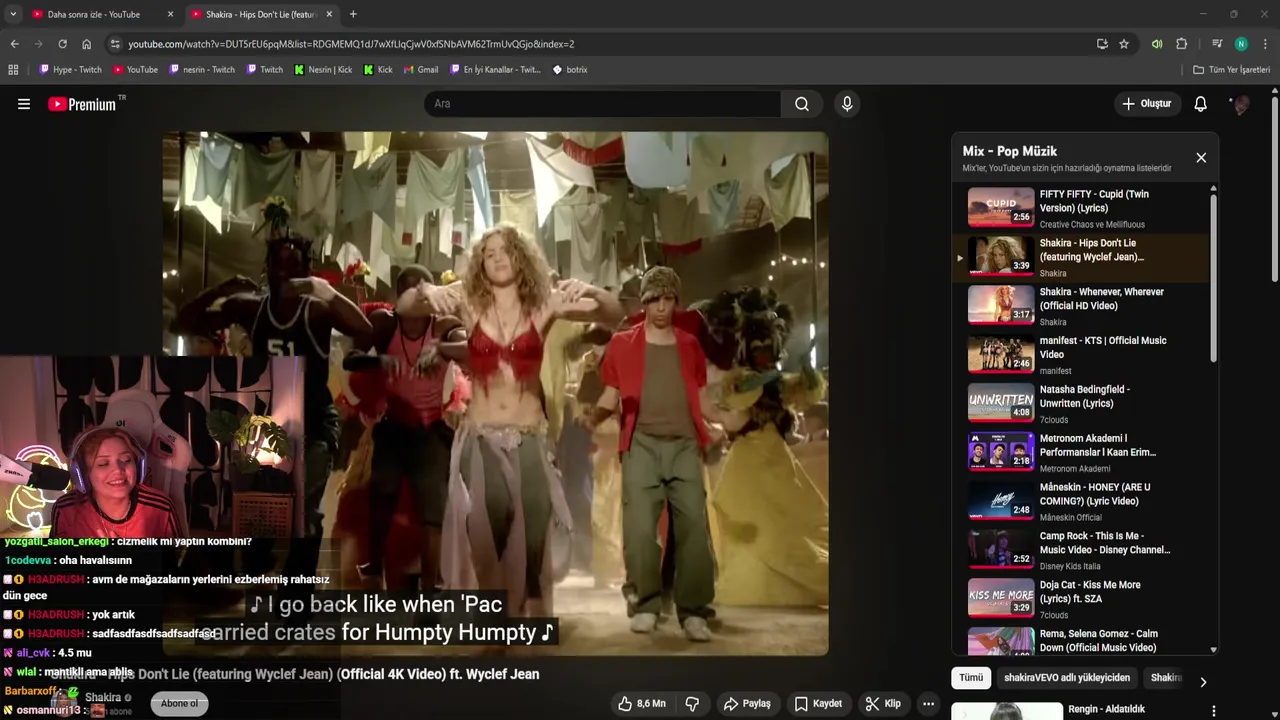
Task: Click the Ara search input field
Action: click(x=603, y=104)
